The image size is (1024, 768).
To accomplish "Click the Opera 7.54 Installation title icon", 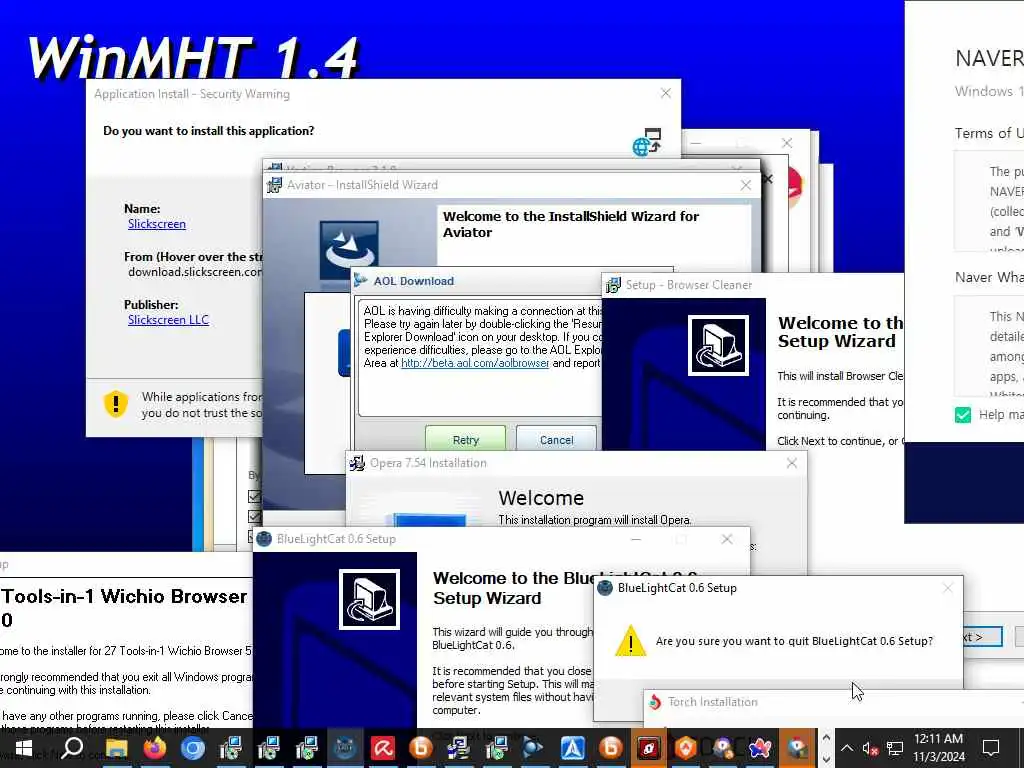I will point(357,463).
